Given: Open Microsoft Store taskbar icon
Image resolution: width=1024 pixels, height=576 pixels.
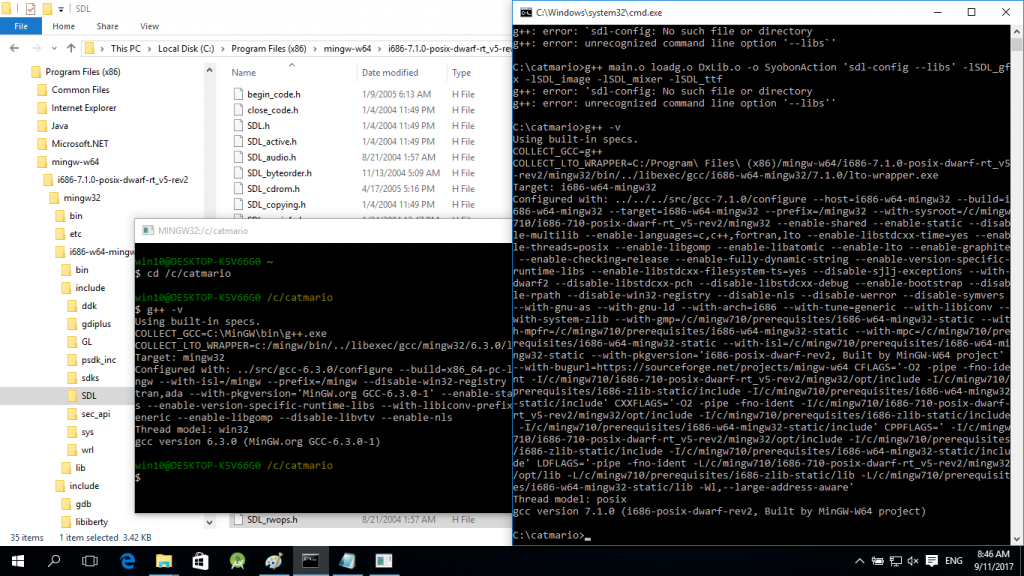Looking at the screenshot, I should pyautogui.click(x=200, y=561).
